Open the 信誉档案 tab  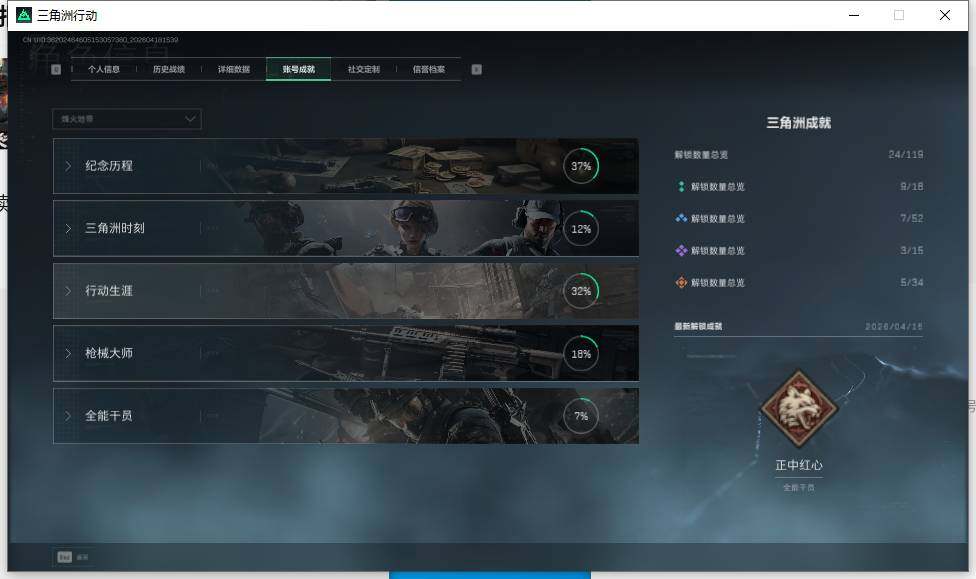pyautogui.click(x=428, y=69)
